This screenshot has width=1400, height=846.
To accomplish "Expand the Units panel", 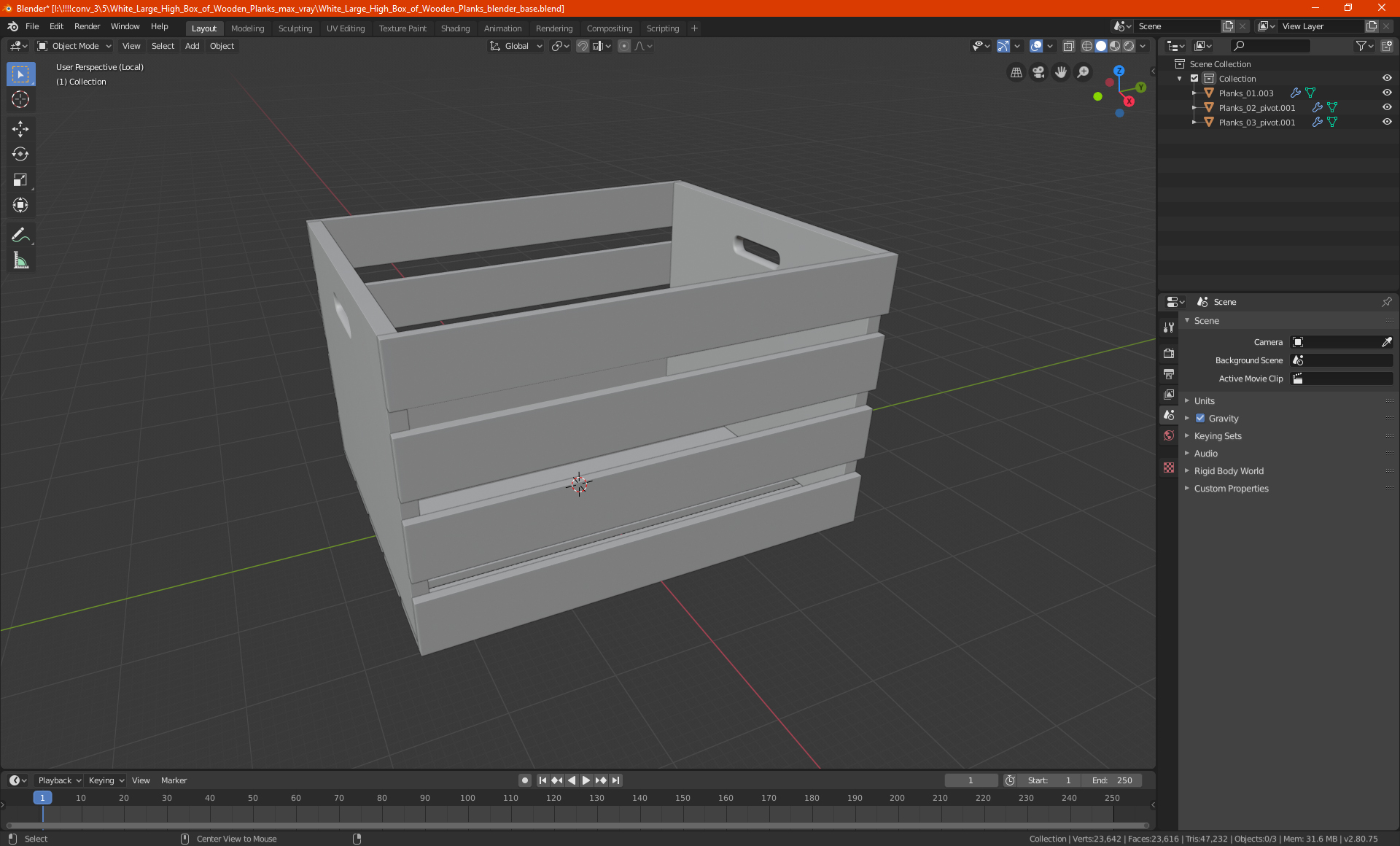I will [x=1204, y=401].
